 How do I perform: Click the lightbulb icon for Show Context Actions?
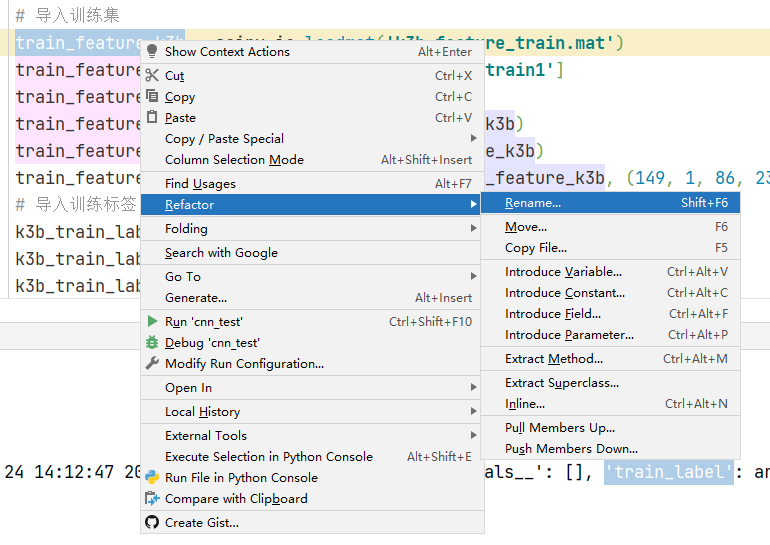click(152, 51)
